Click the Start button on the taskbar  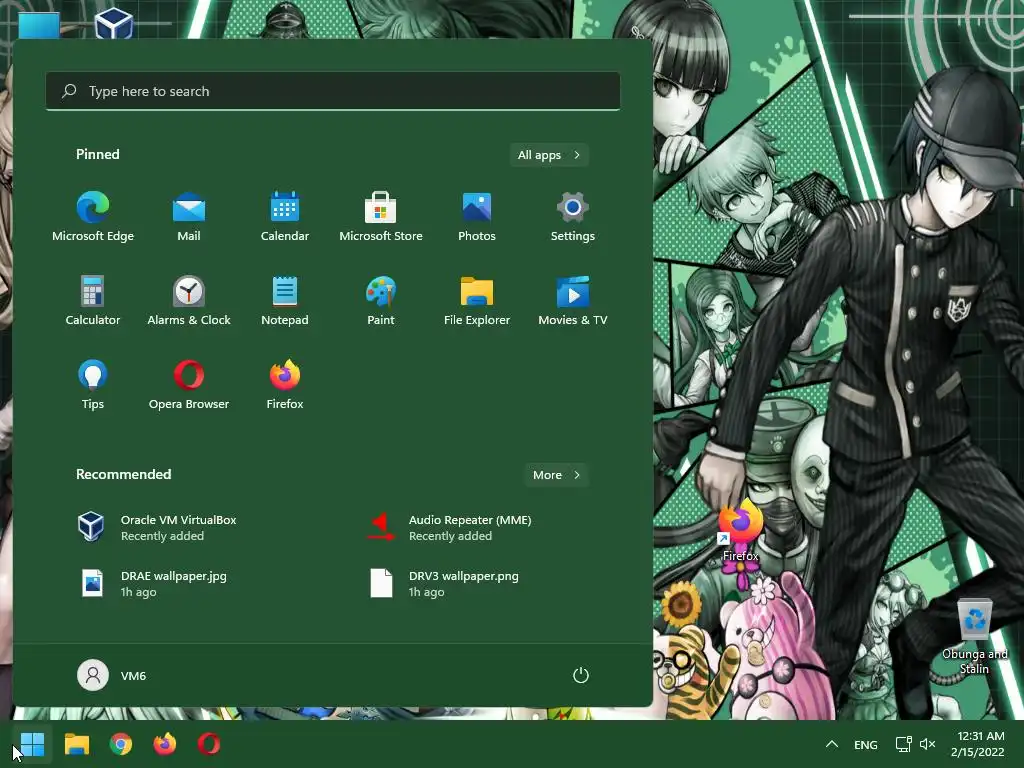(x=32, y=744)
